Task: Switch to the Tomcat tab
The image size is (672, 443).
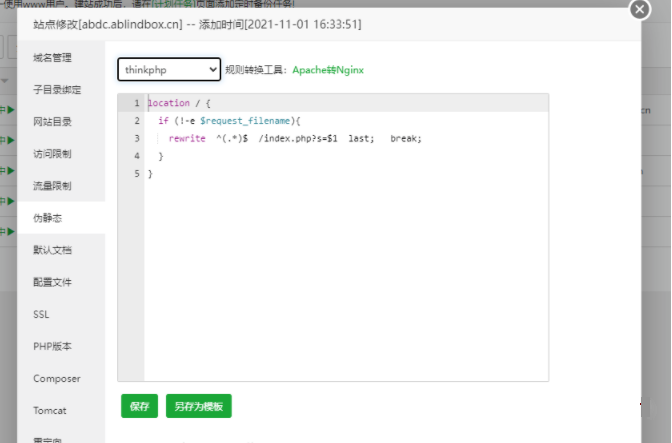Action: (50, 410)
